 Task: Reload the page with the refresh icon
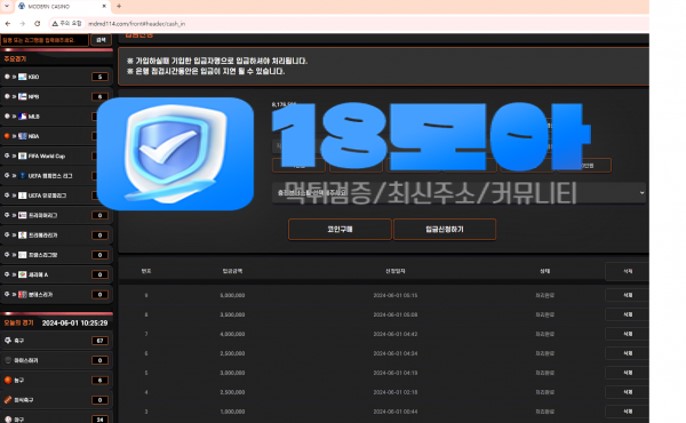[x=37, y=24]
